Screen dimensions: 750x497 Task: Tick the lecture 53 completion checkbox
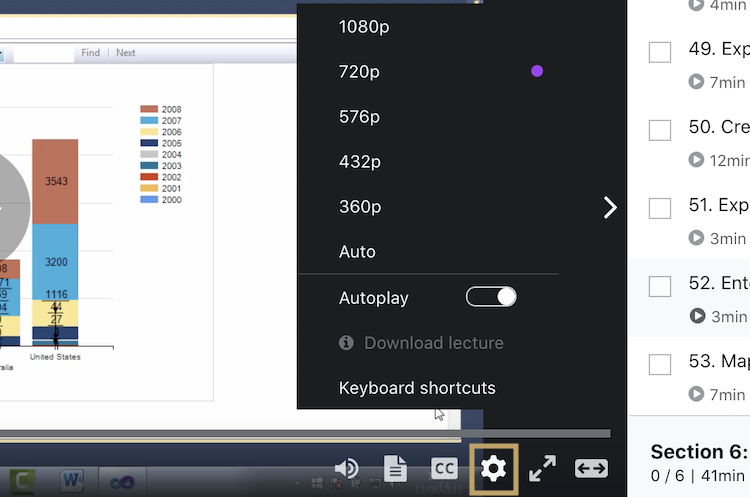coord(660,364)
